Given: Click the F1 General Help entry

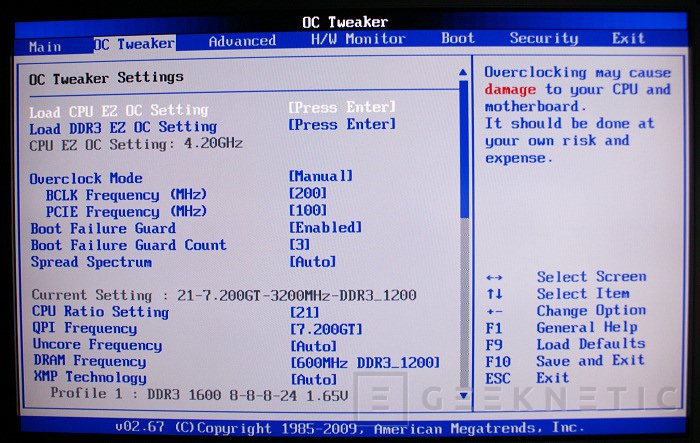Looking at the screenshot, I should click(x=562, y=328).
